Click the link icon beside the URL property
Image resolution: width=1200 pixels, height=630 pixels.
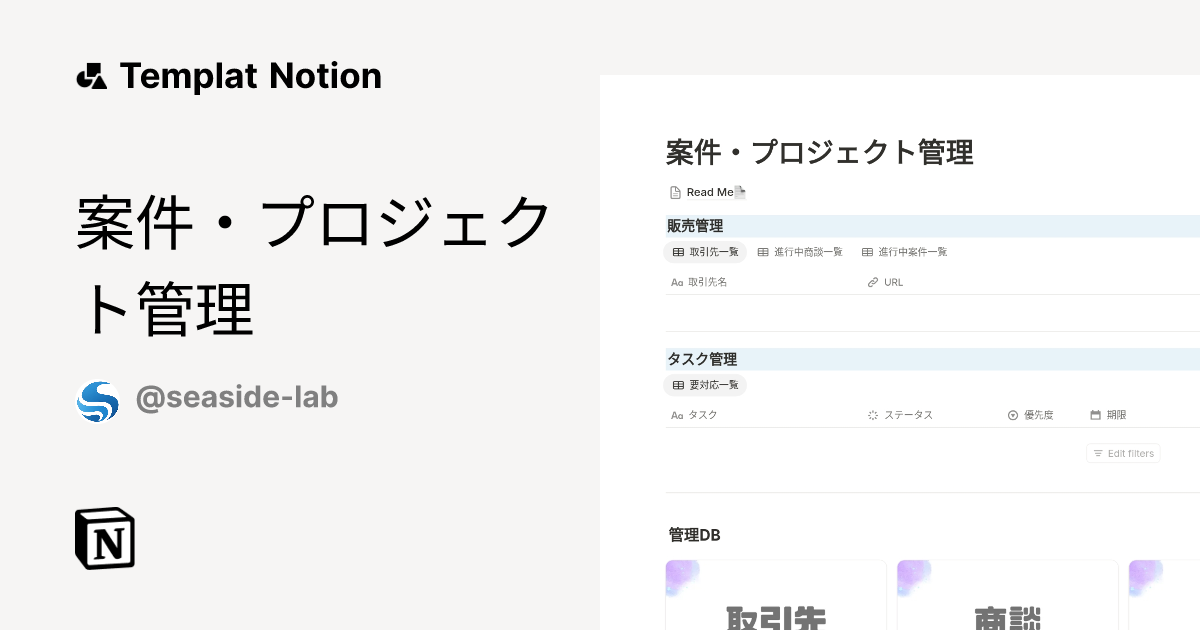871,283
